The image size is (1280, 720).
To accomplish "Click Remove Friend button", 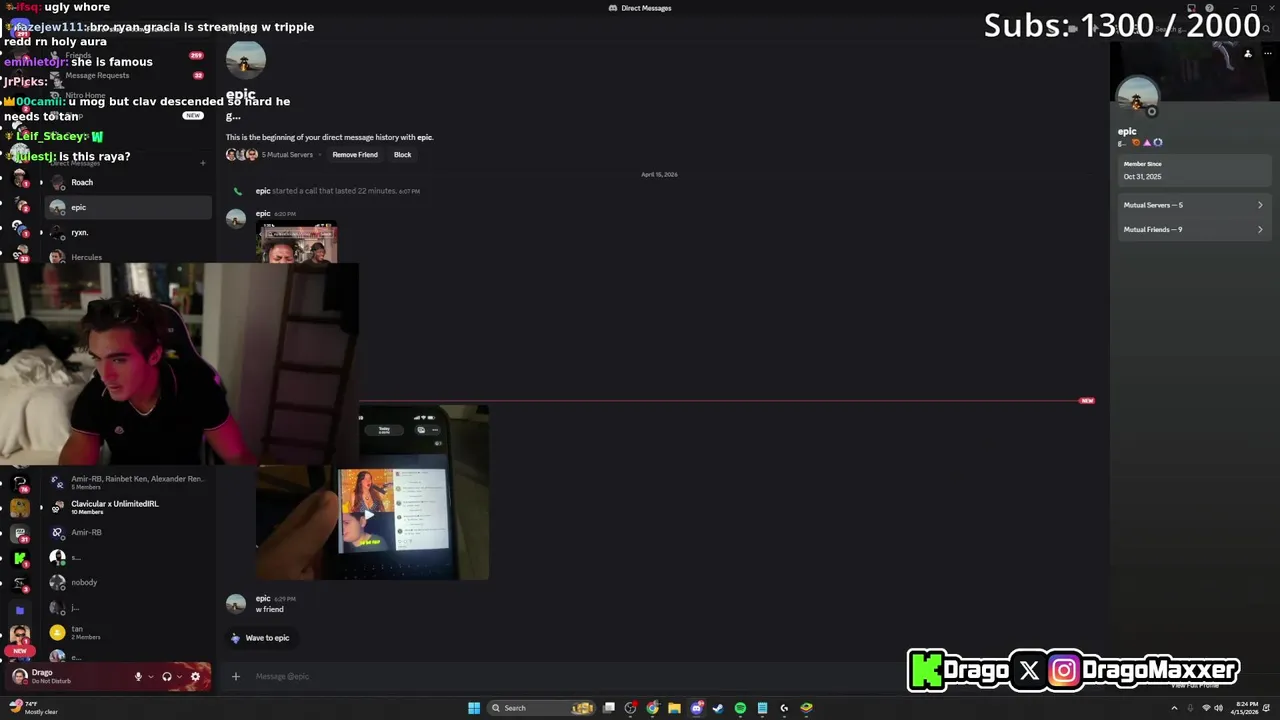I will pos(355,155).
